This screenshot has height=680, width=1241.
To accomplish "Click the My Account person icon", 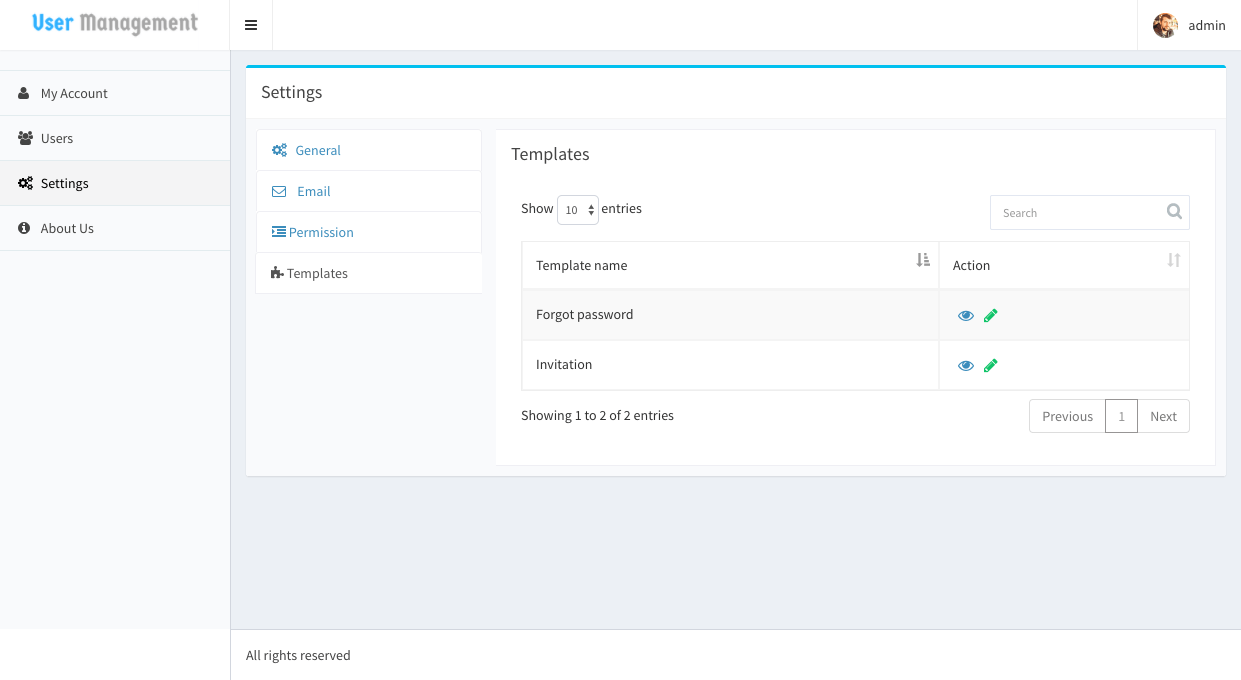I will pyautogui.click(x=24, y=93).
